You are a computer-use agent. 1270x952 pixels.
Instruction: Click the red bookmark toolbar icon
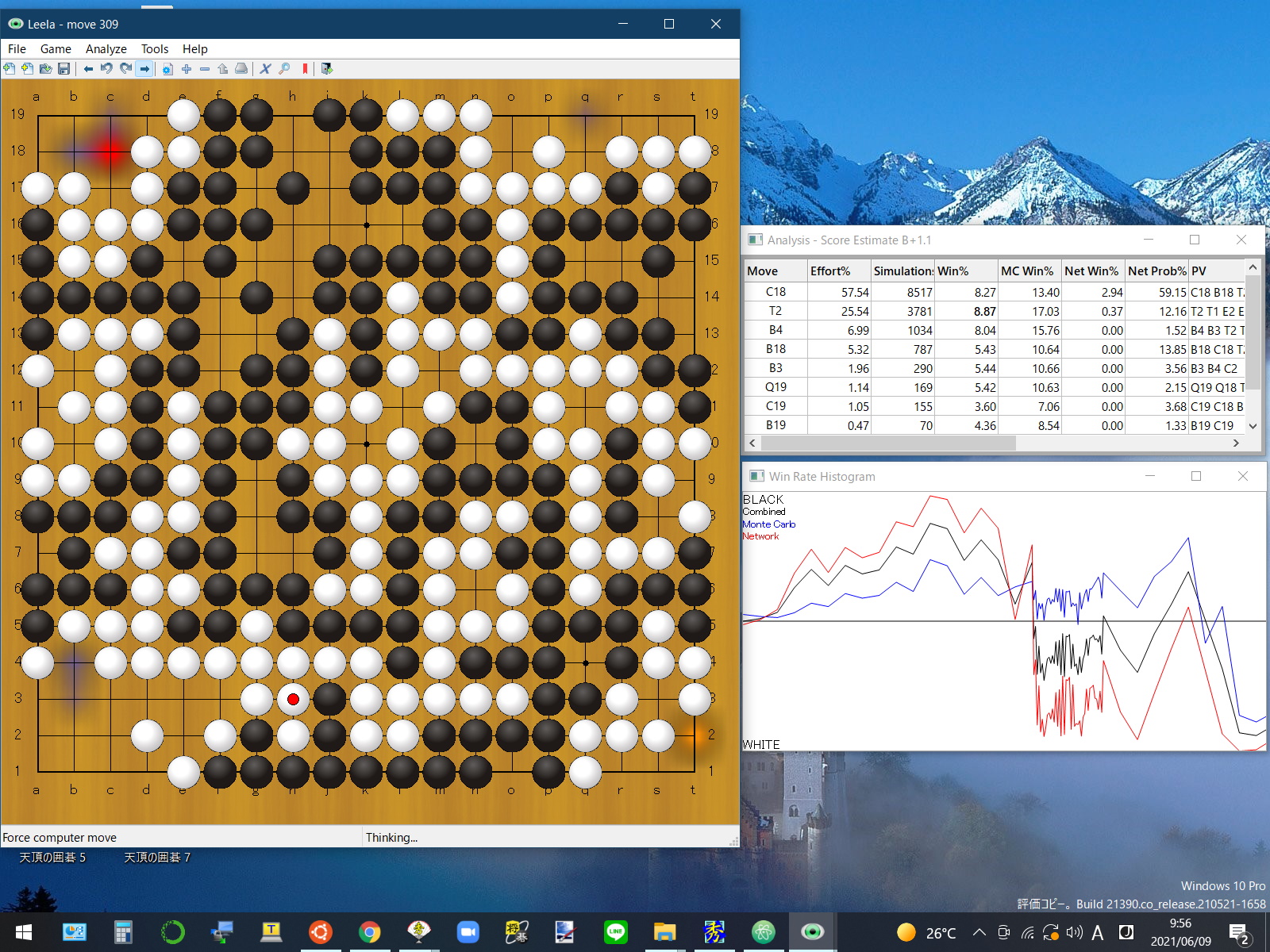click(x=305, y=69)
